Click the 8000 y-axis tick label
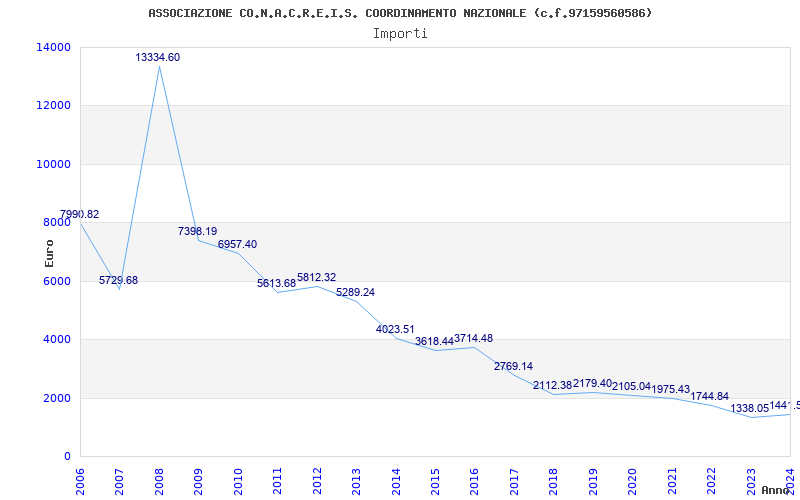This screenshot has width=800, height=500. click(57, 222)
